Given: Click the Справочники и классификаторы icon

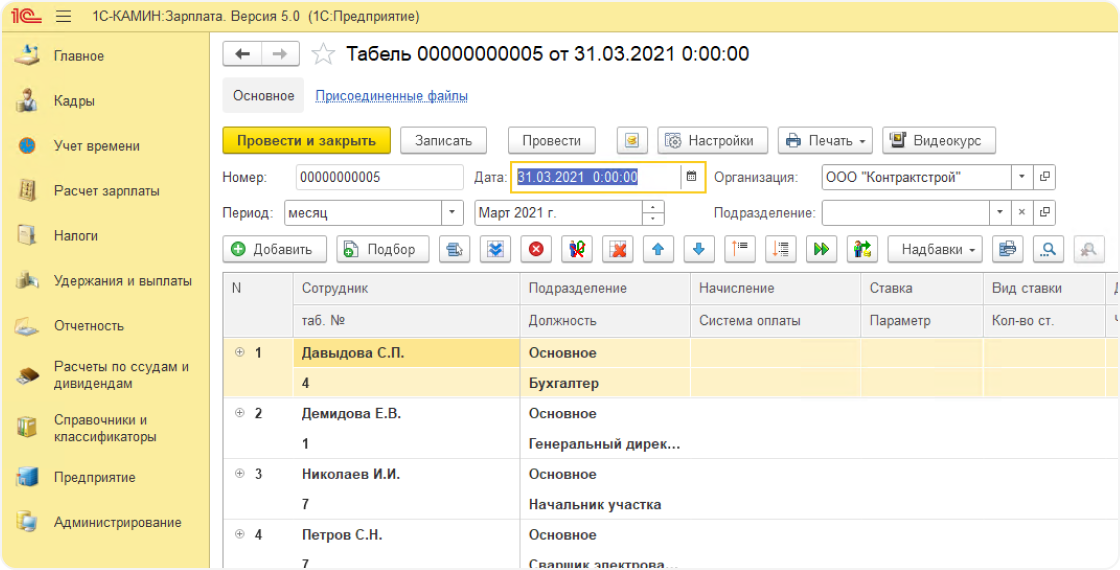Looking at the screenshot, I should (27, 428).
